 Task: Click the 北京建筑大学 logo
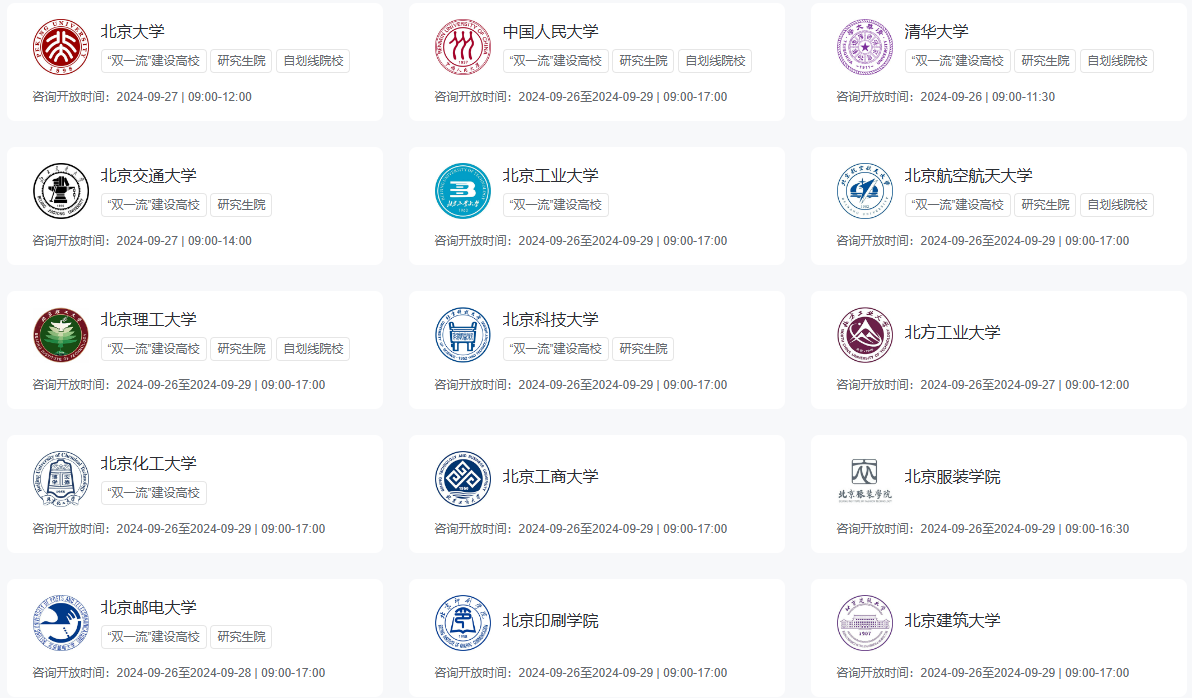(865, 623)
